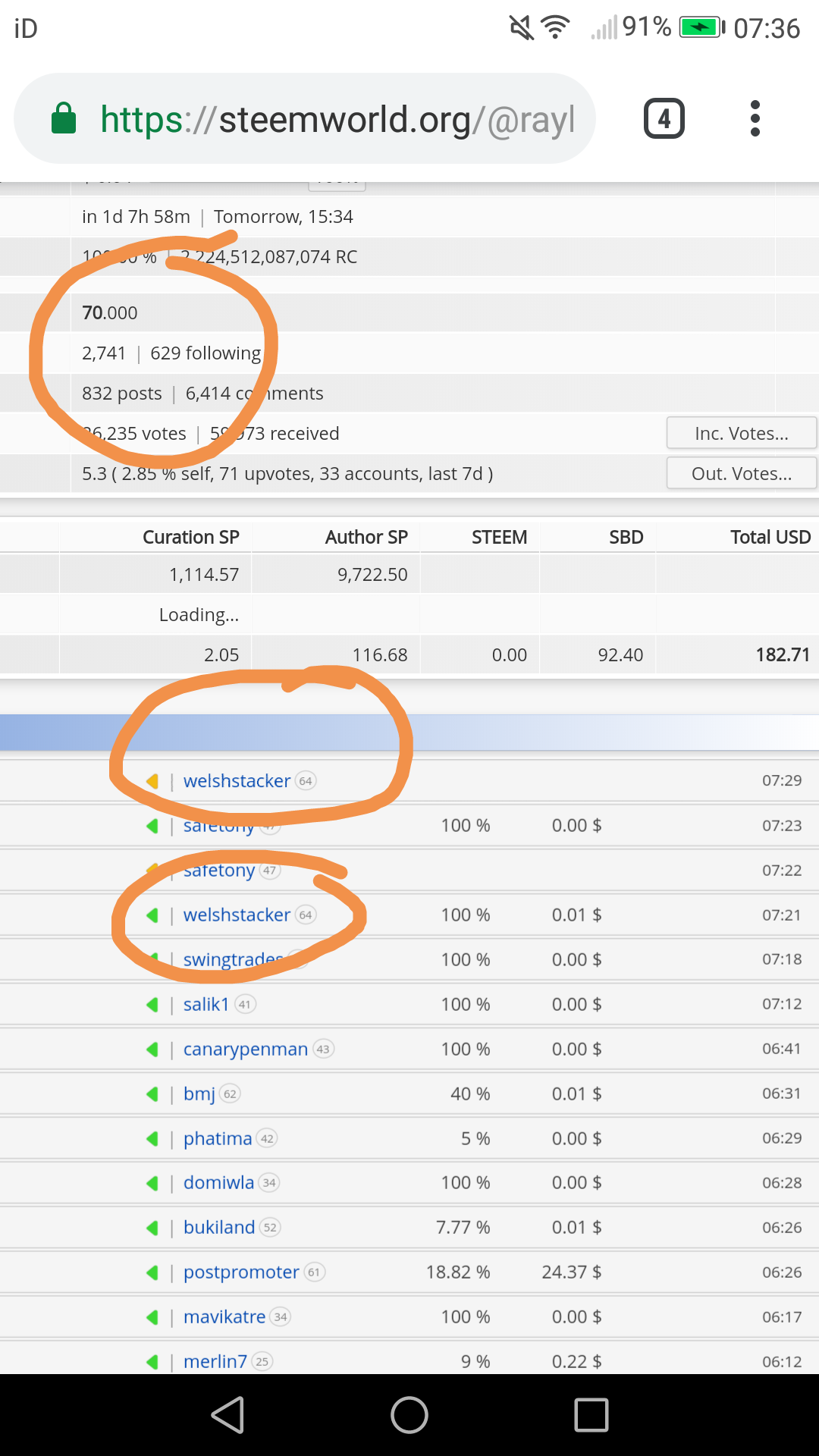
Task: Open the browser tab switcher showing 4
Action: click(664, 118)
